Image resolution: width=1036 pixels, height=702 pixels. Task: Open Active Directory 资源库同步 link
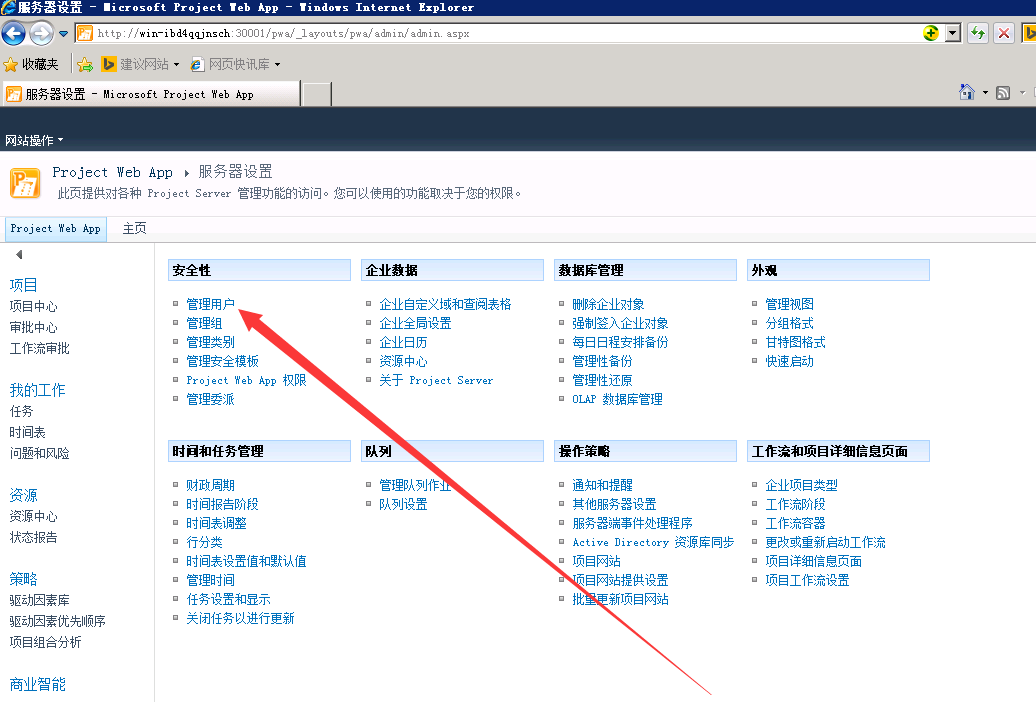point(653,542)
